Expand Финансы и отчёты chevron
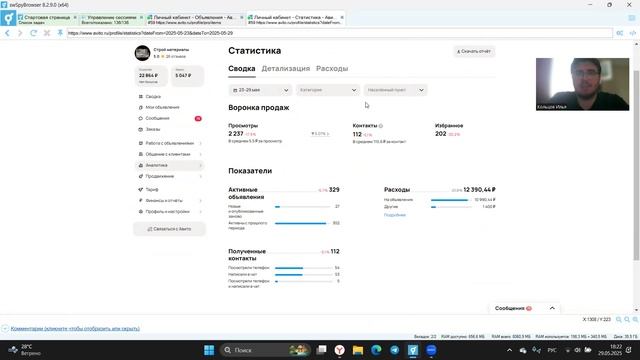Image resolution: width=640 pixels, height=360 pixels. coord(200,201)
